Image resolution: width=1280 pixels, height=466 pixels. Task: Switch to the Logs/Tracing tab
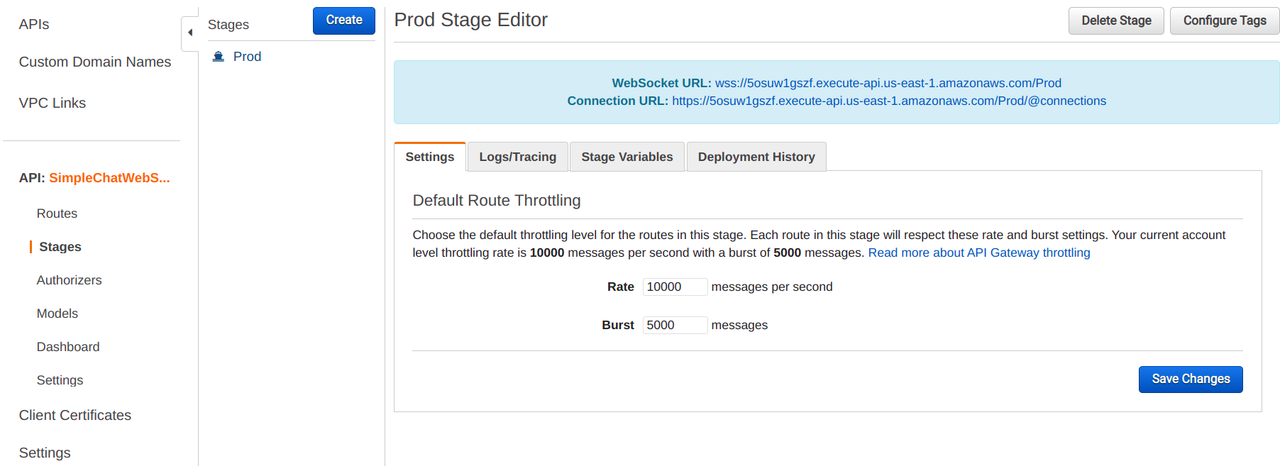coord(517,157)
